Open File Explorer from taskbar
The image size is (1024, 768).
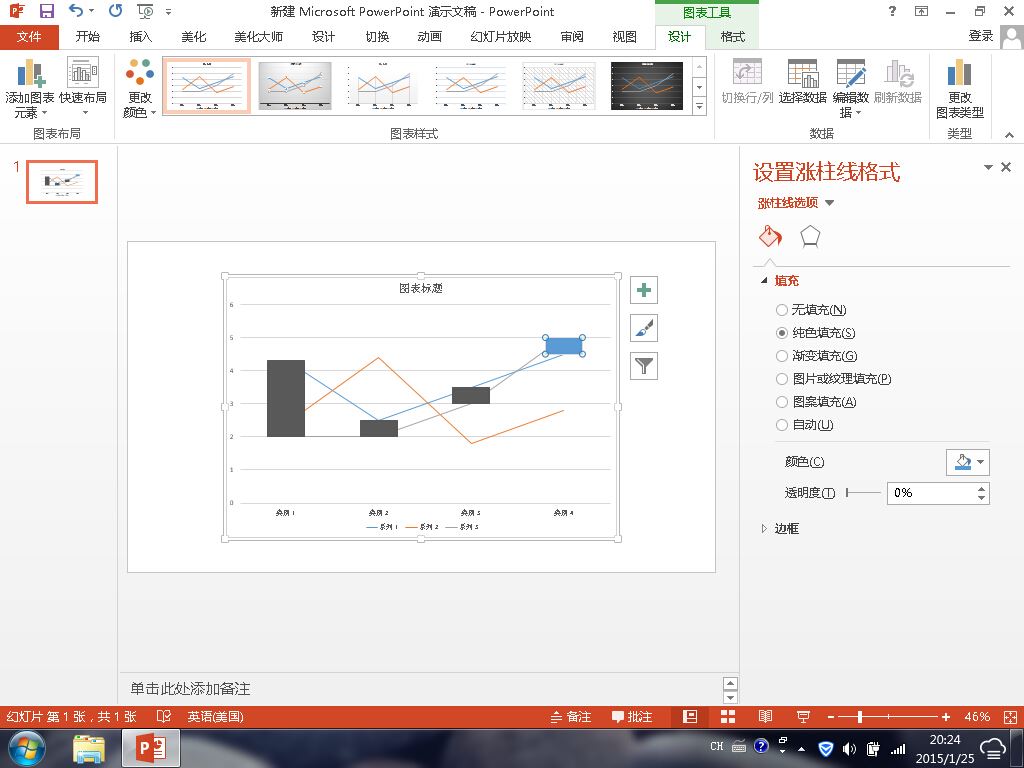click(89, 749)
